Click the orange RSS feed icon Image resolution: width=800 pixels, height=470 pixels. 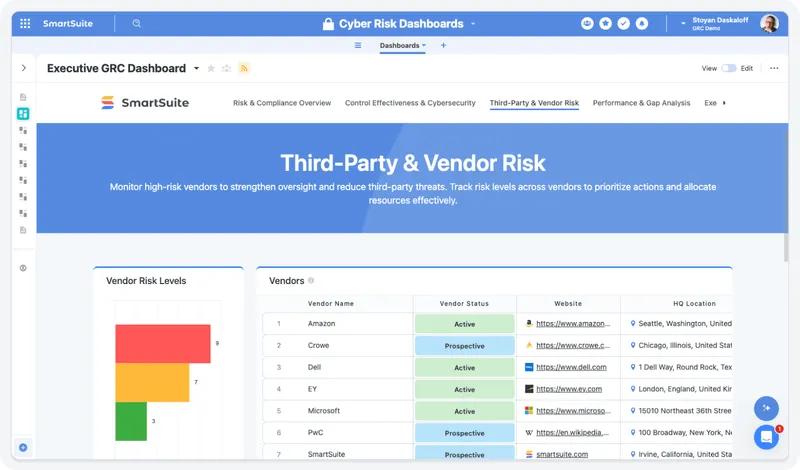point(244,68)
